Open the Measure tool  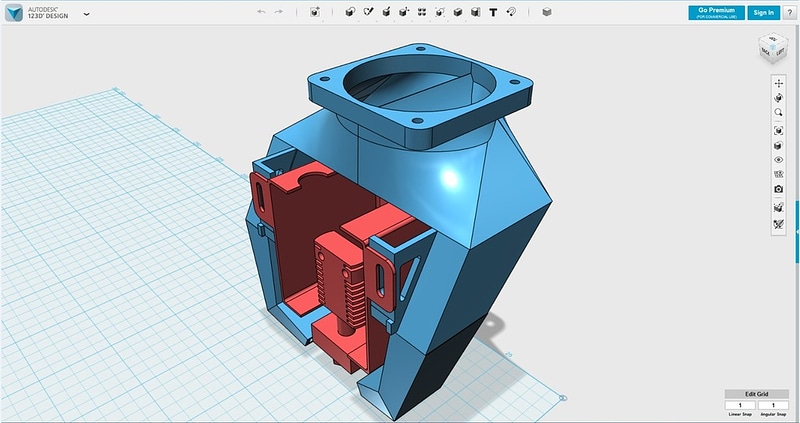pos(476,12)
